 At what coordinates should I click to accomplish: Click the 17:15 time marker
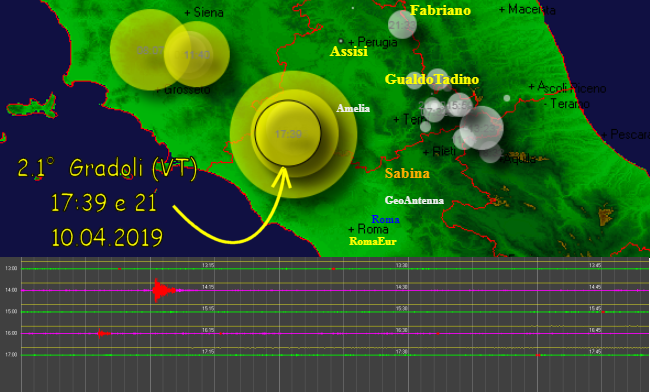pyautogui.click(x=208, y=351)
